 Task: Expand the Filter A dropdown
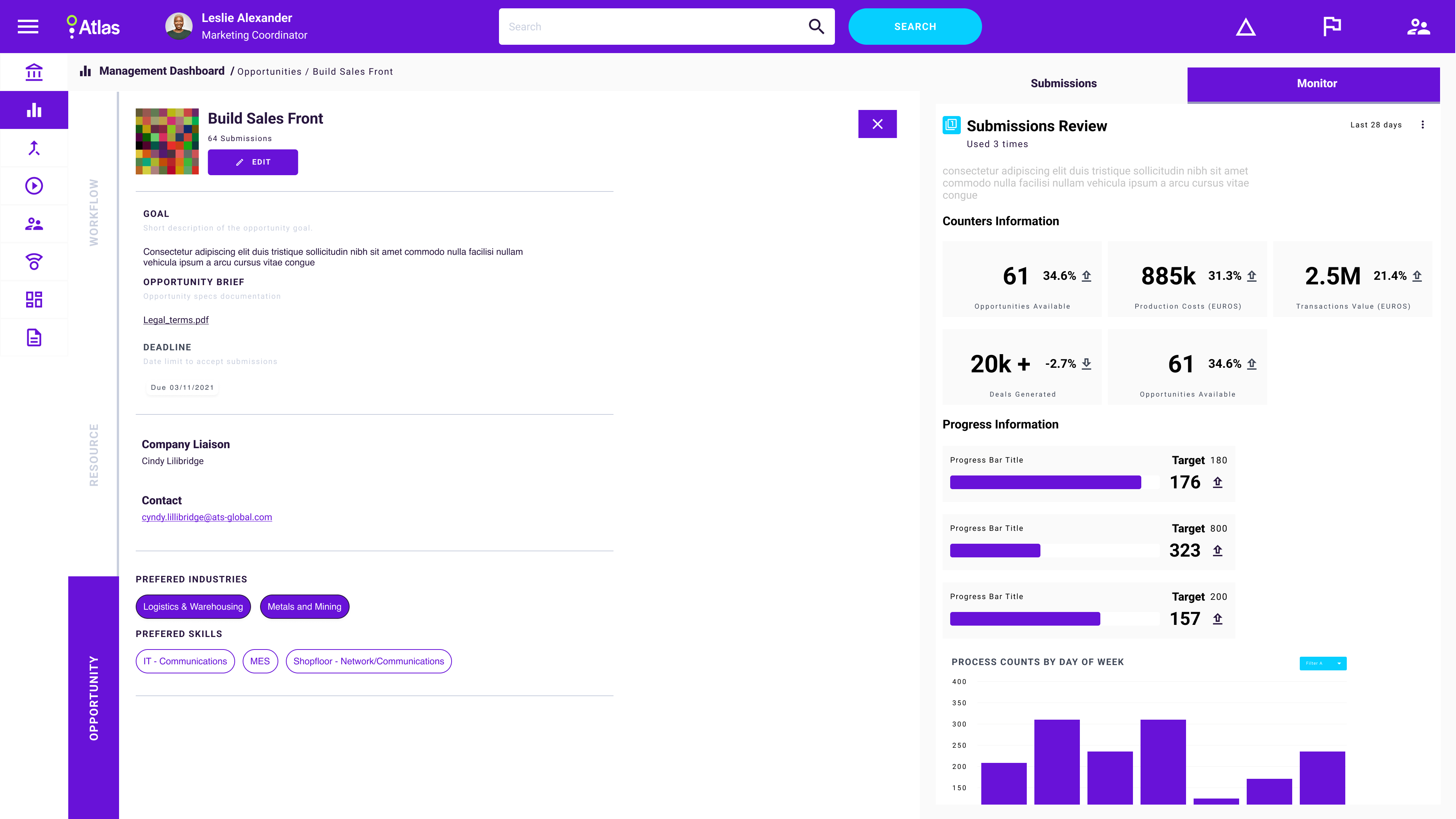pos(1323,663)
